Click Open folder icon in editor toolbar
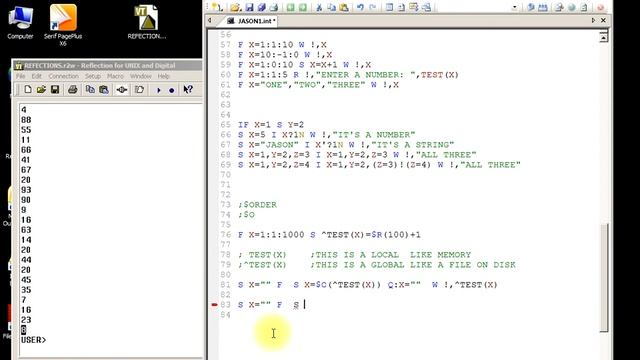Viewport: 640px width, 360px height. [236, 7]
